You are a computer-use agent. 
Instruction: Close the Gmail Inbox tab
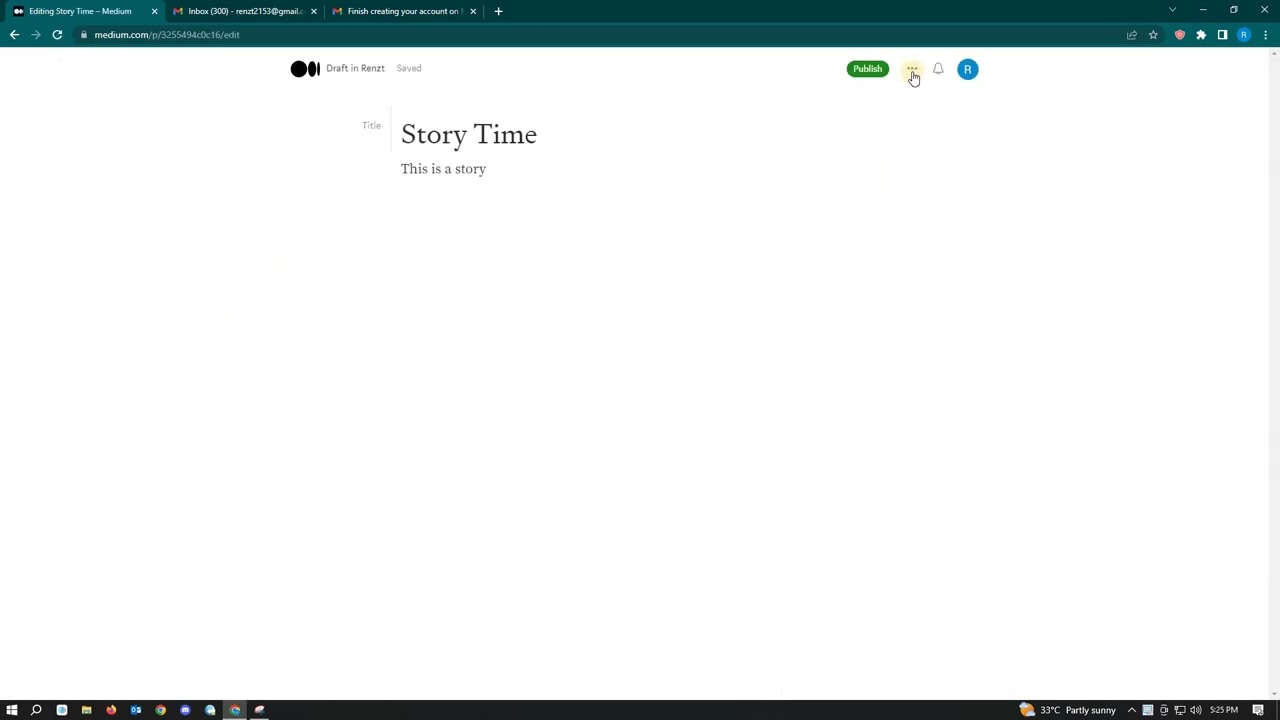[314, 11]
